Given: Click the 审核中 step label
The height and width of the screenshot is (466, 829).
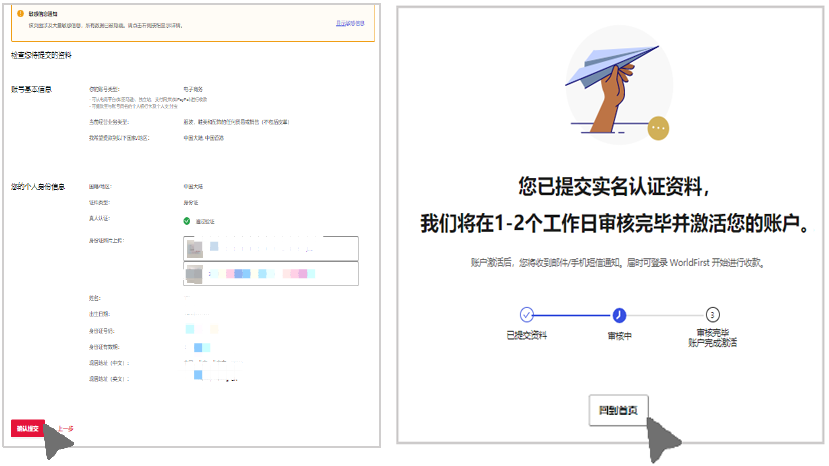Looking at the screenshot, I should coord(619,336).
